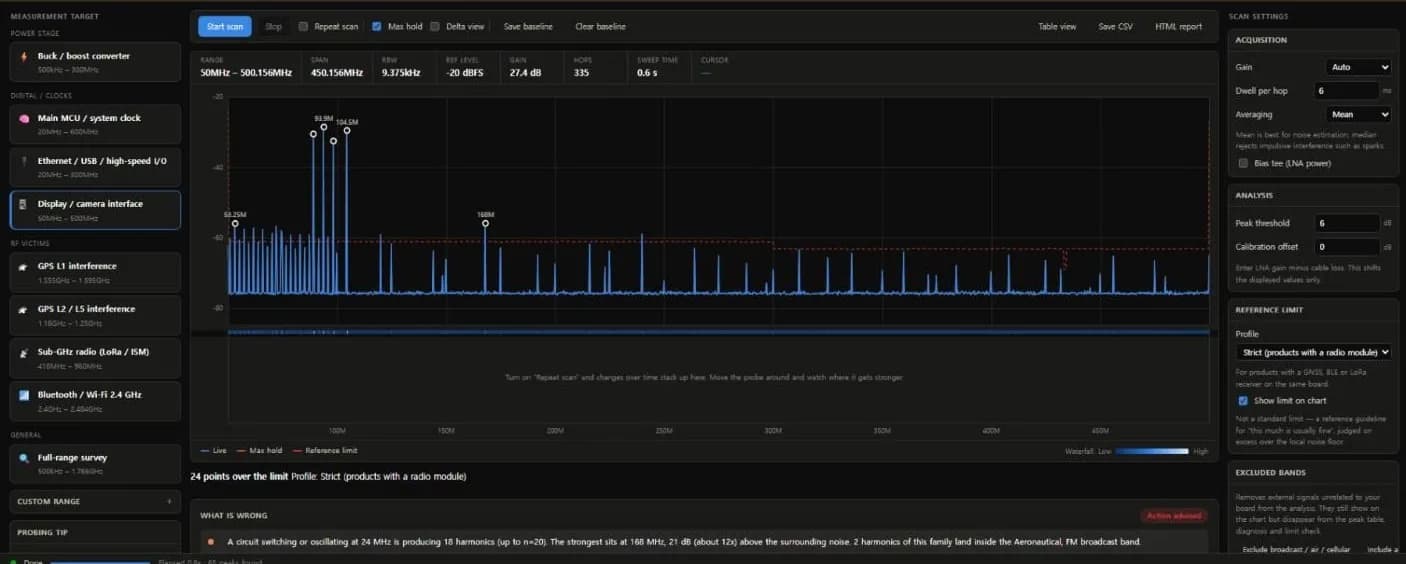Click the Waterfall low-to-high gradient bar
Image resolution: width=1406 pixels, height=564 pixels.
tap(1152, 451)
